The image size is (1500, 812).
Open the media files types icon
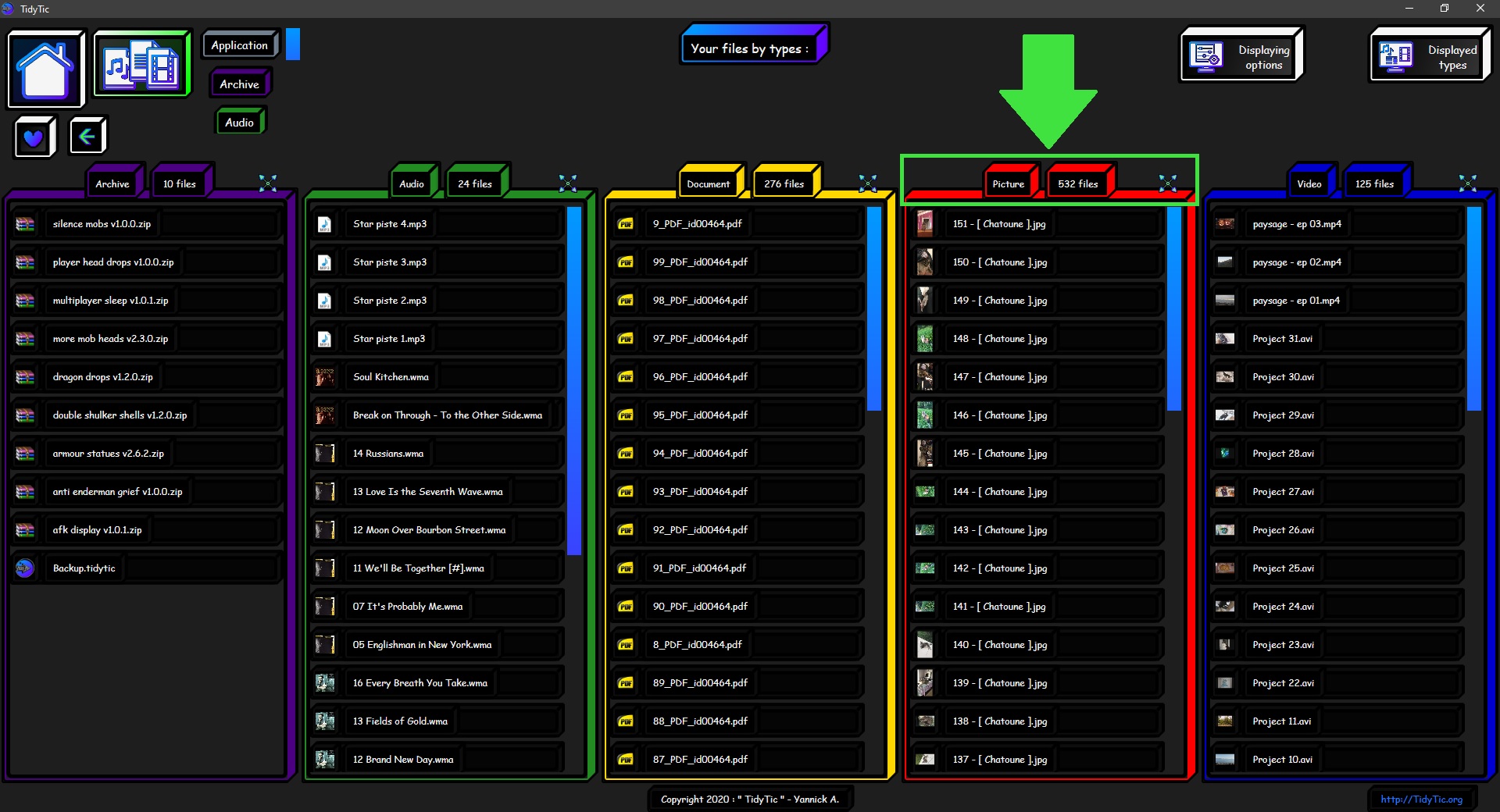(141, 65)
